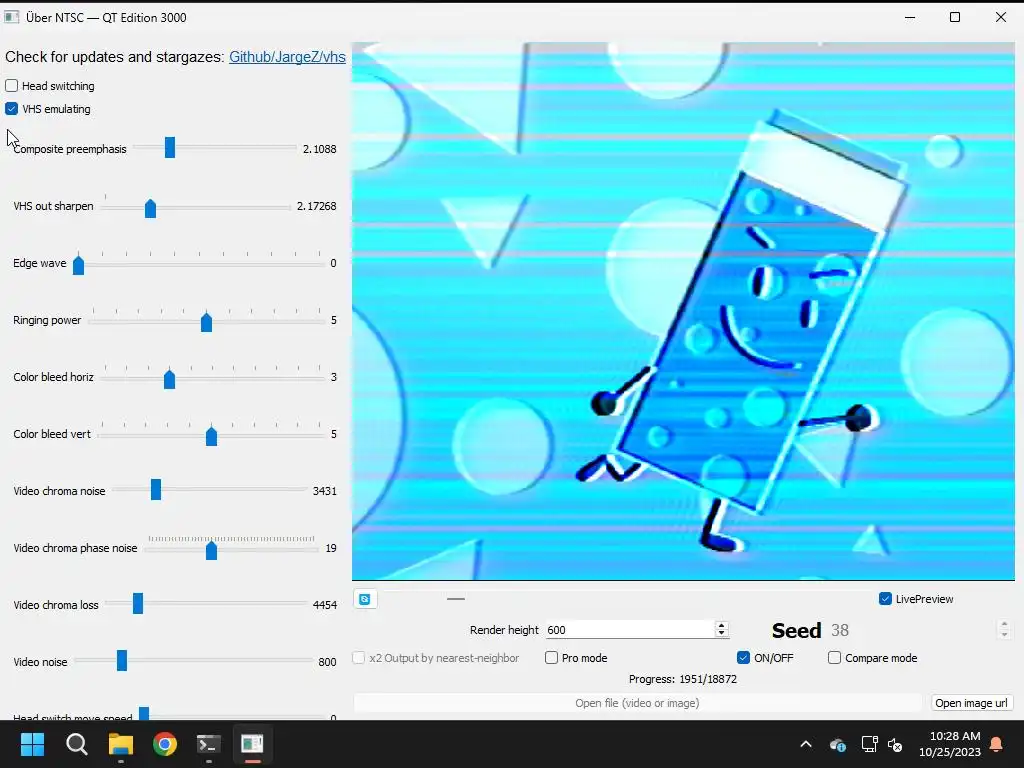This screenshot has height=768, width=1024.
Task: Click the VHS out sharpen slider handle
Action: (x=150, y=208)
